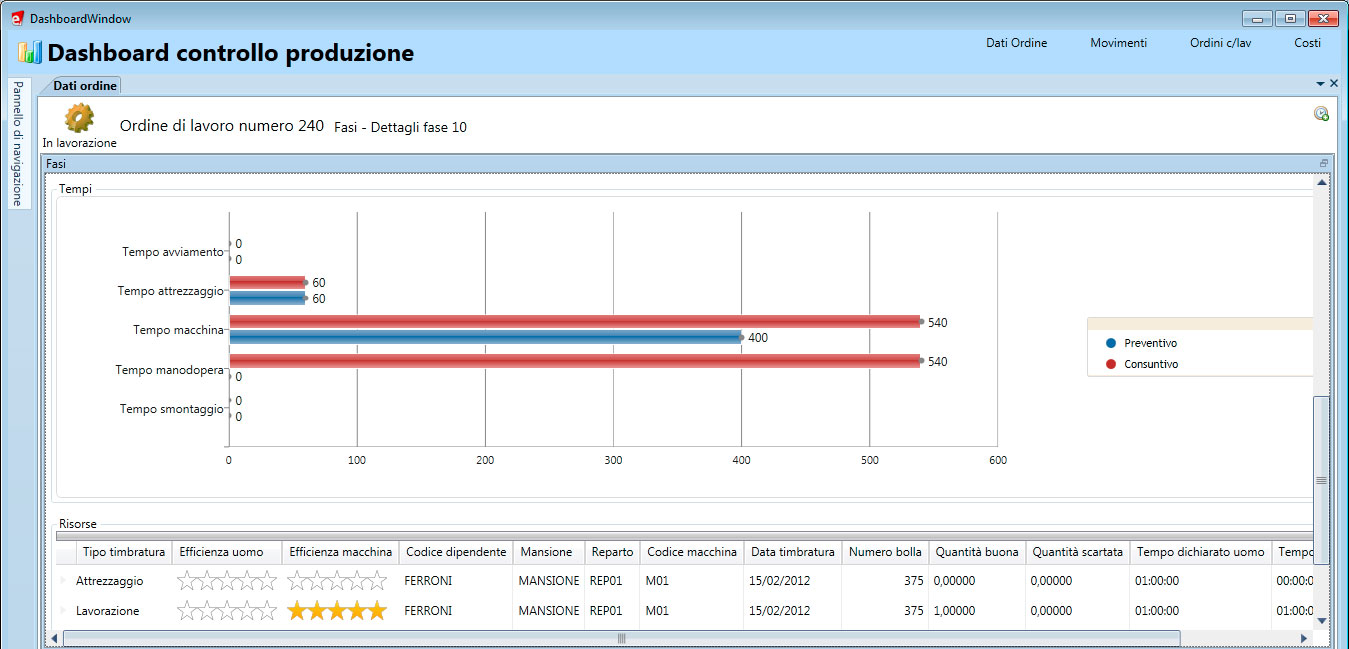Click Quantità buona 1,00000 cell
The height and width of the screenshot is (649, 1349).
click(953, 611)
